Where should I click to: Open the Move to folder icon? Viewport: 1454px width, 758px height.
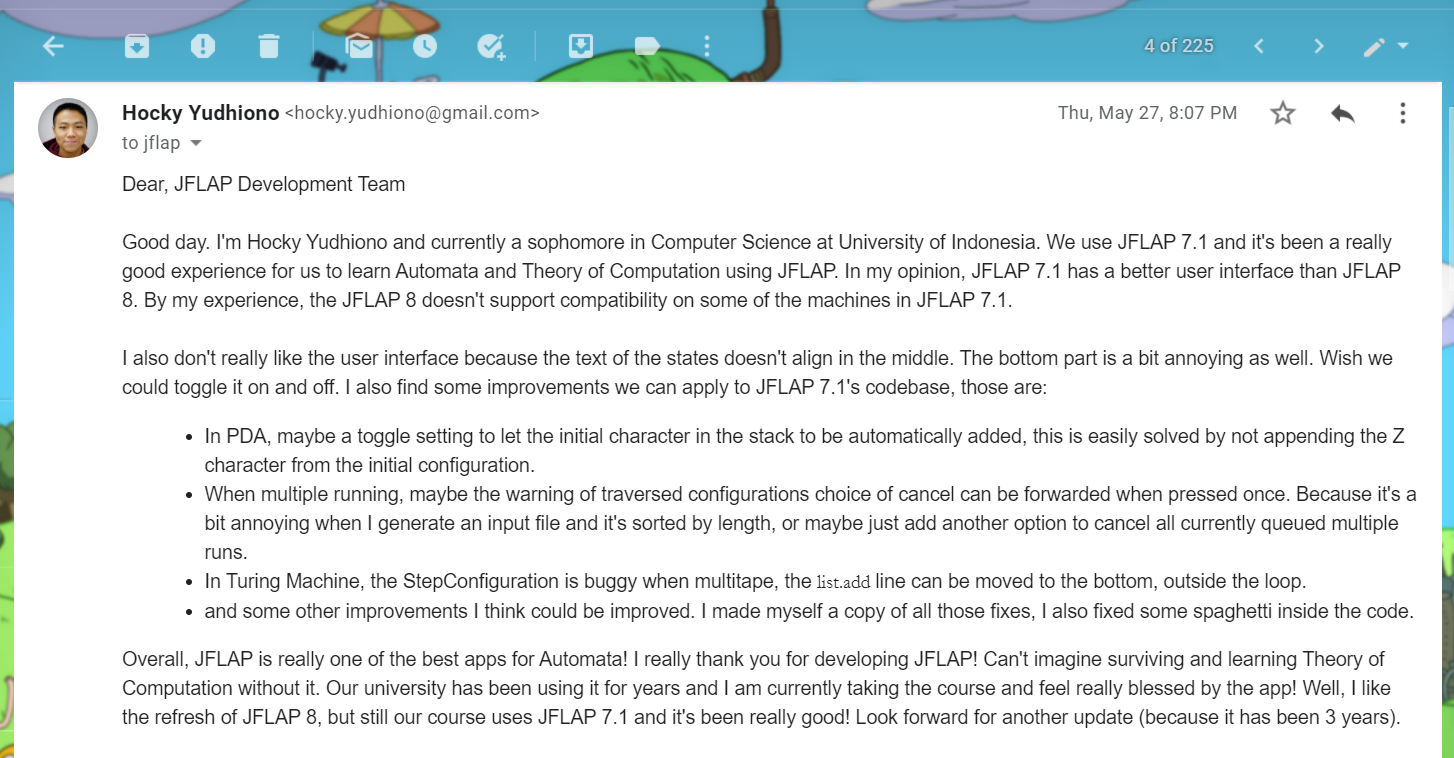pyautogui.click(x=580, y=46)
